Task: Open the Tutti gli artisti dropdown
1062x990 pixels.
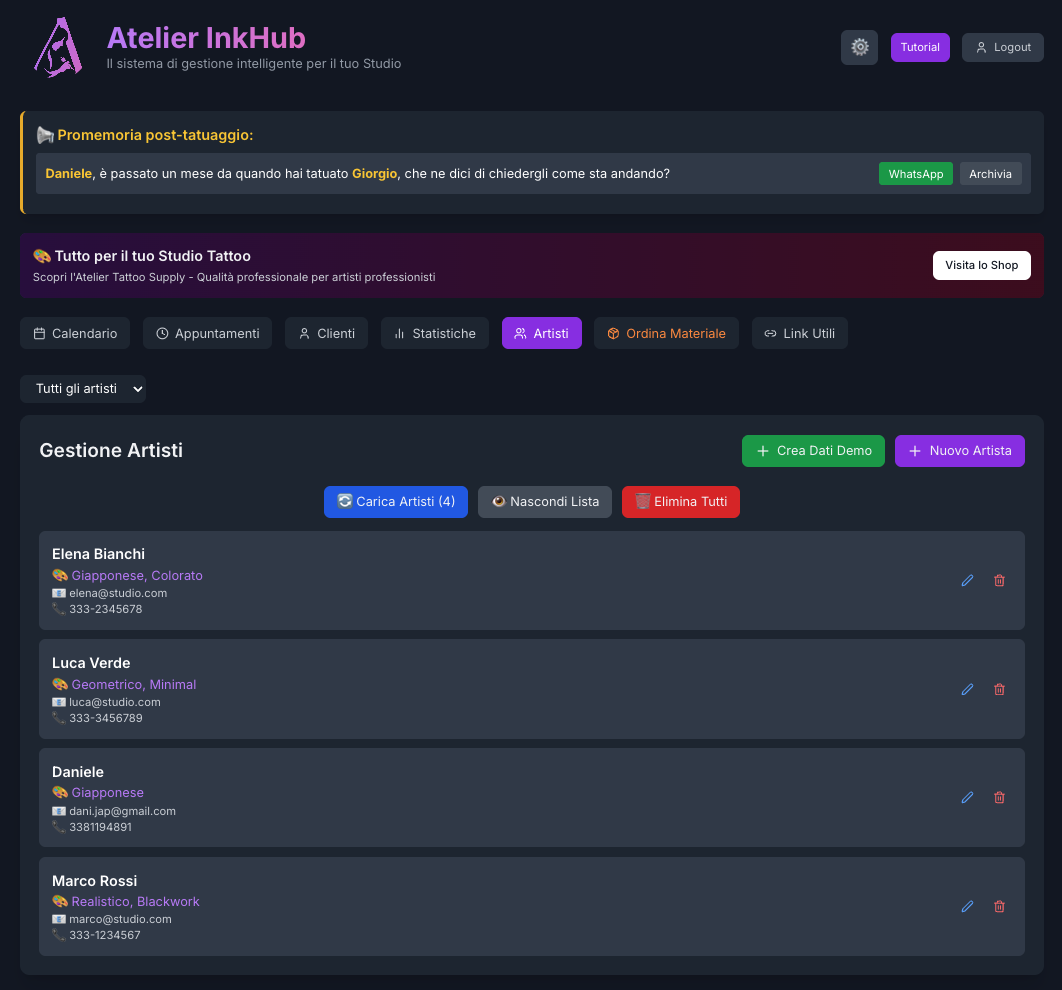Action: coord(83,389)
